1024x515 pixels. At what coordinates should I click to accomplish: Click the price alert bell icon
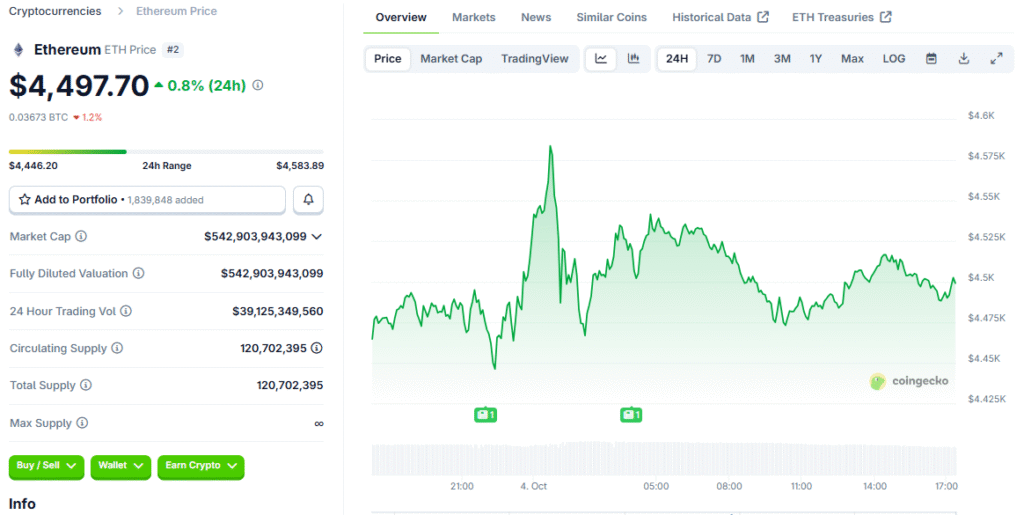tap(308, 200)
